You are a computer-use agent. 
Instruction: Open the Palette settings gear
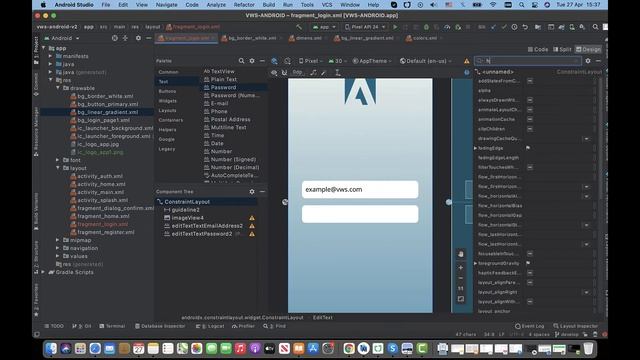coord(252,61)
